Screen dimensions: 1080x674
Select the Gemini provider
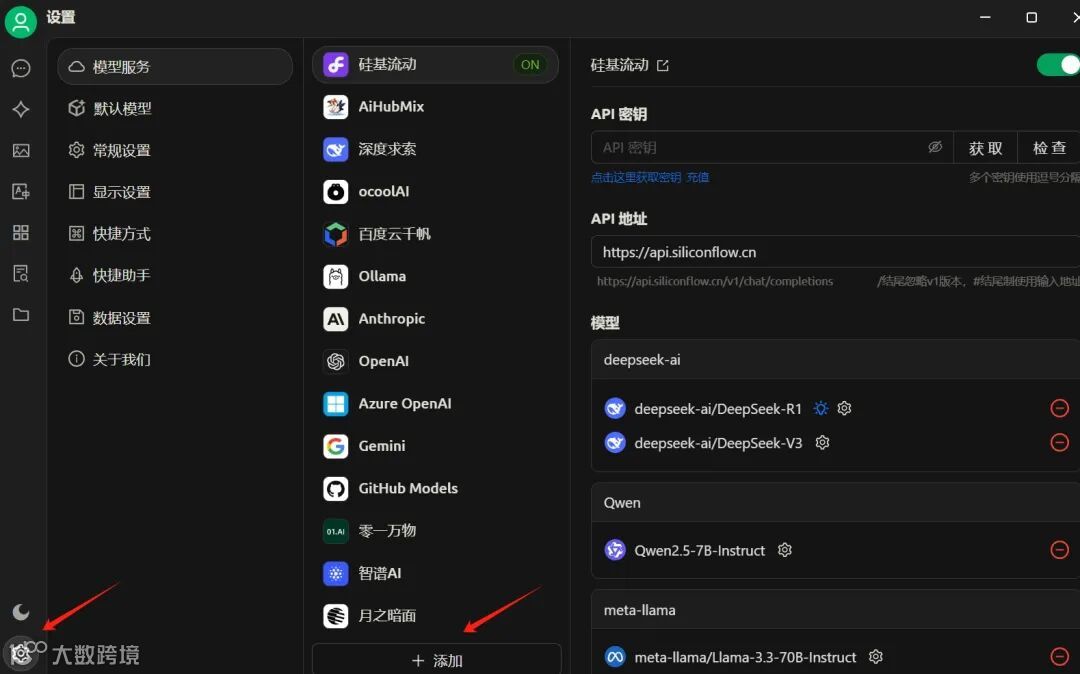[x=435, y=446]
